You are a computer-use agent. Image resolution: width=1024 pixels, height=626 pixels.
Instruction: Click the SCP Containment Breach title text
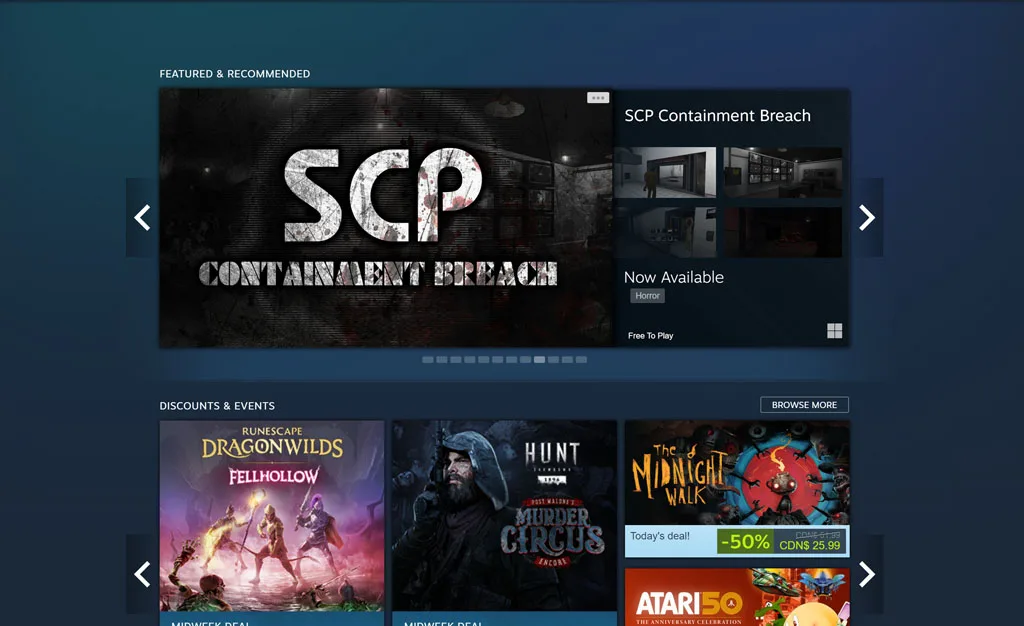tap(717, 116)
